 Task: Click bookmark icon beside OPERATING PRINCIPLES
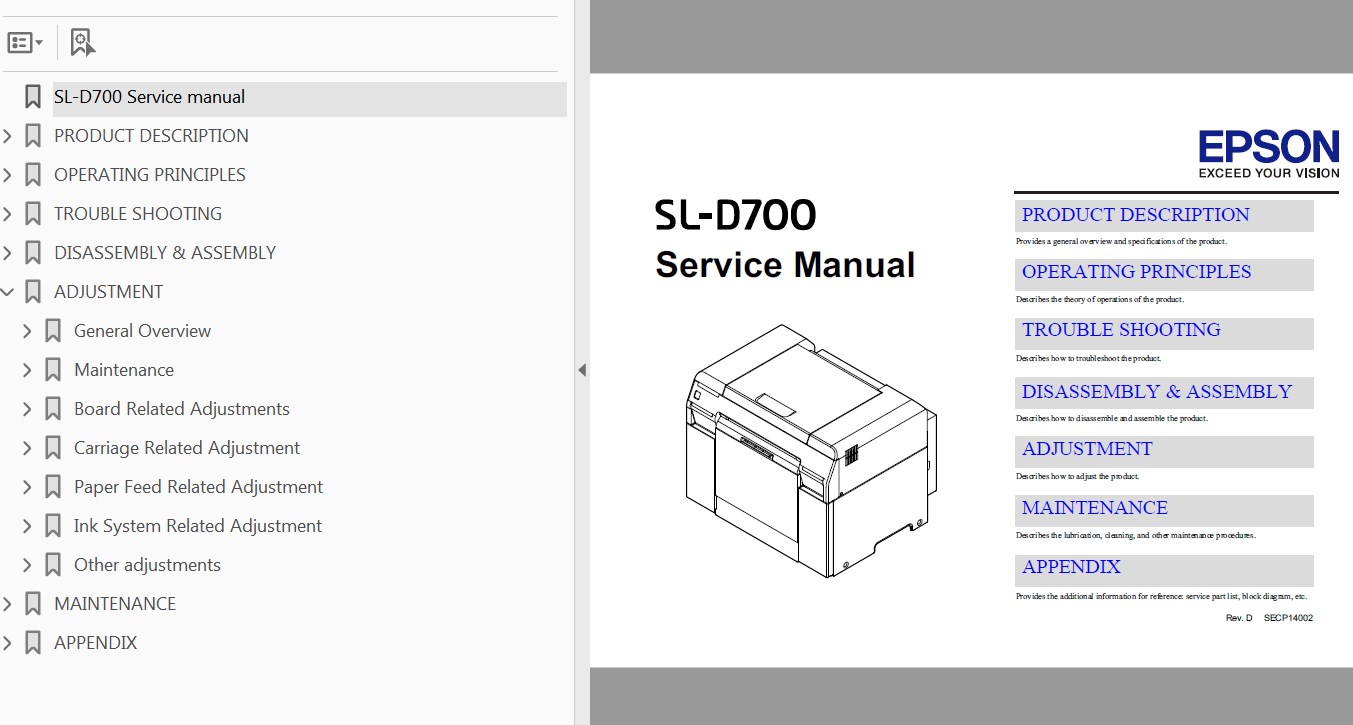[x=33, y=175]
